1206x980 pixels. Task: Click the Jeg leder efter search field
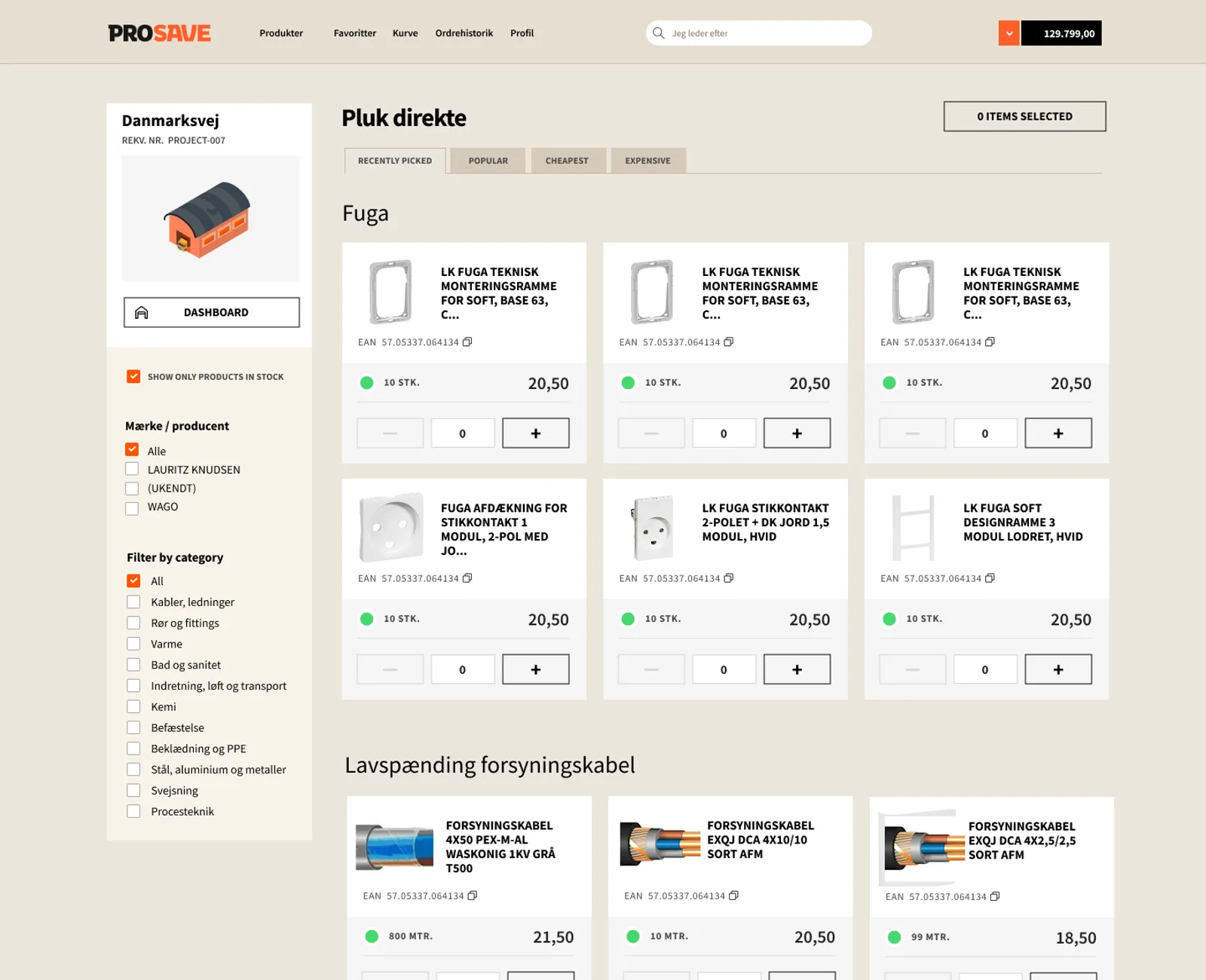(x=759, y=33)
